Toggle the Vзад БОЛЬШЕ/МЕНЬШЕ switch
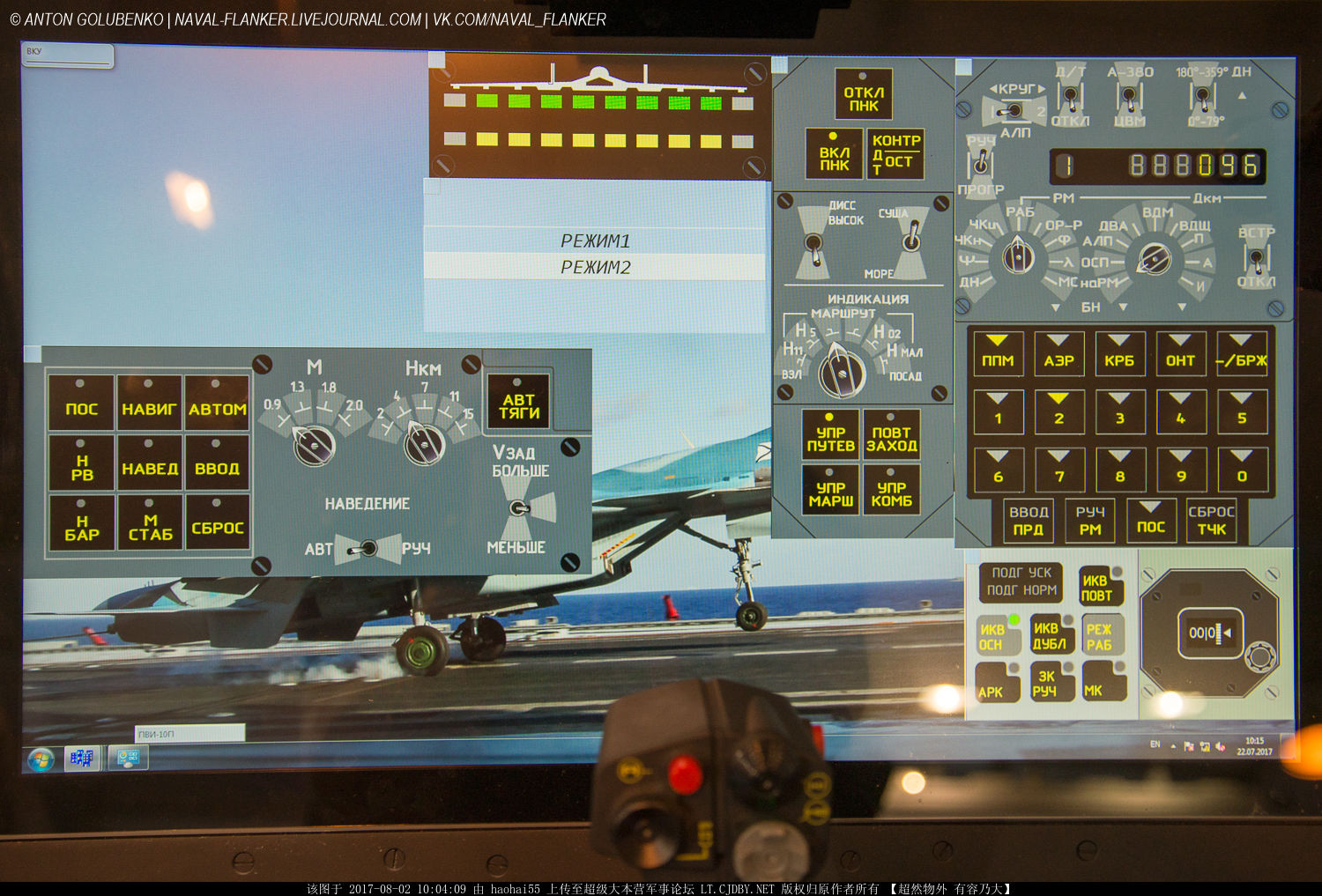The height and width of the screenshot is (896, 1322). click(521, 508)
